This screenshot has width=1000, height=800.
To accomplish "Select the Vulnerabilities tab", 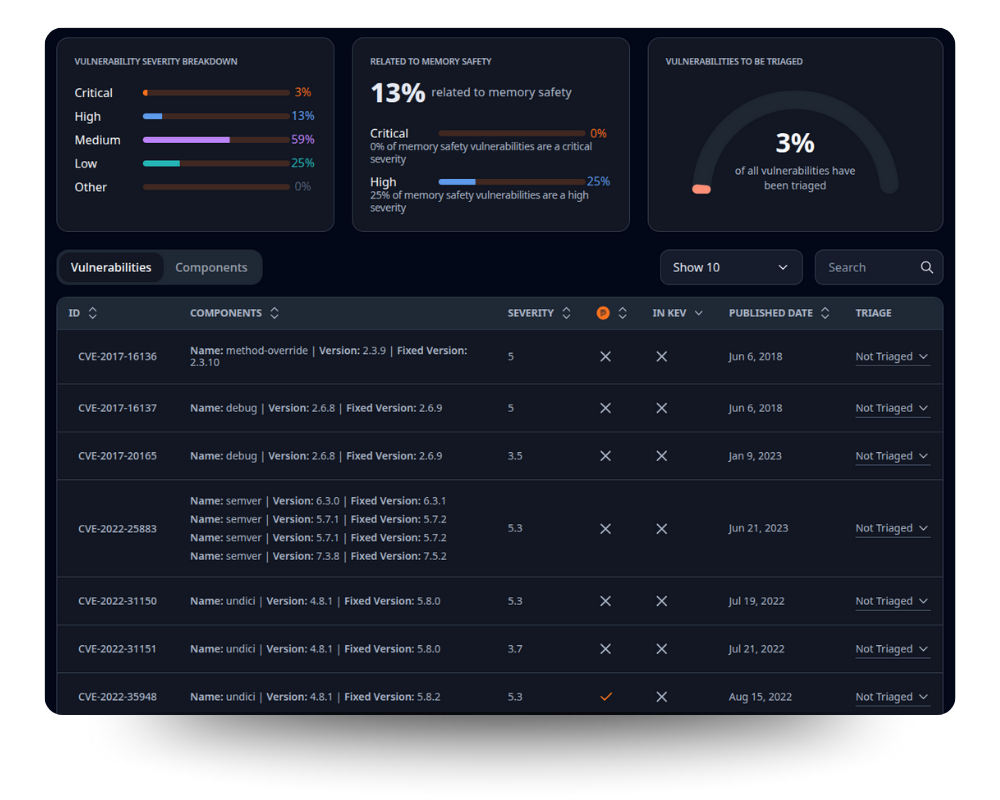I will click(x=110, y=267).
